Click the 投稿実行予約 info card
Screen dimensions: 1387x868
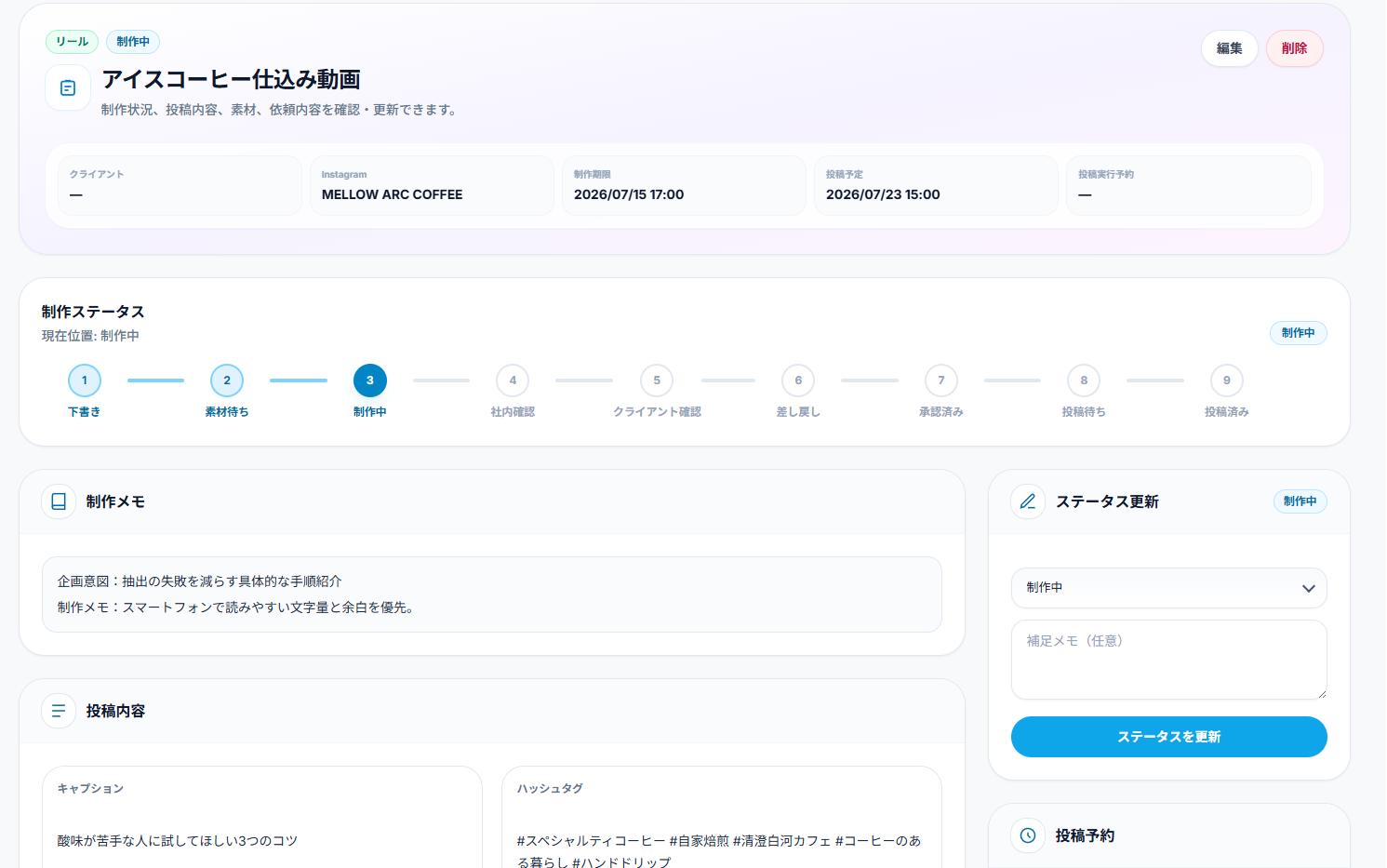pyautogui.click(x=1189, y=185)
